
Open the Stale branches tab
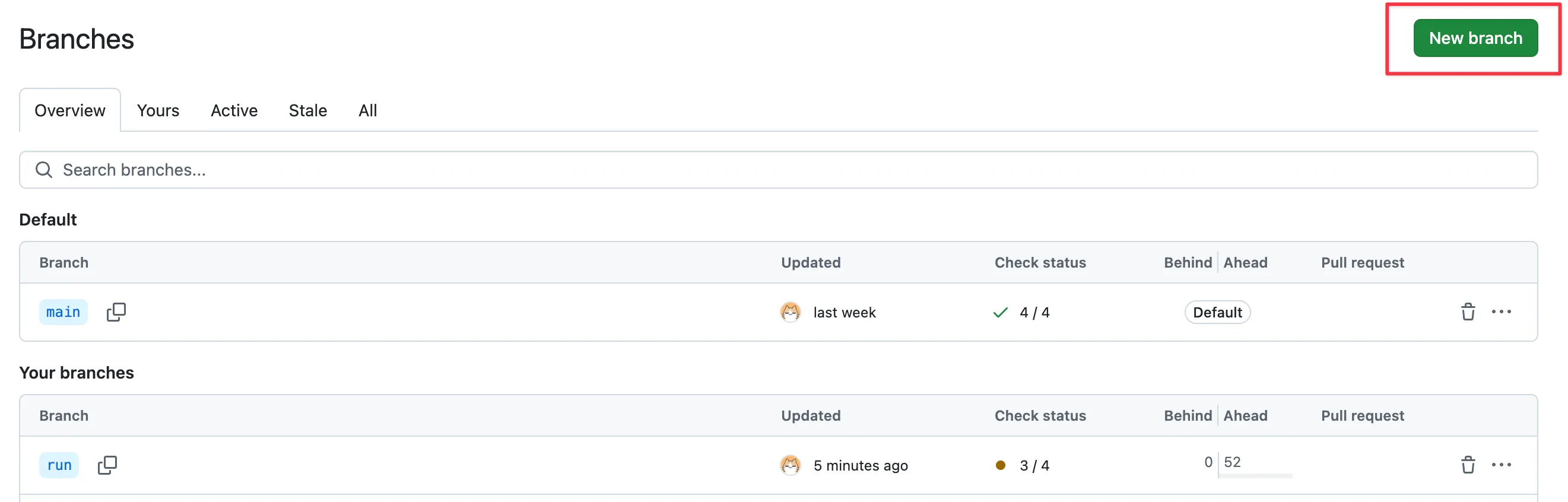pyautogui.click(x=308, y=111)
